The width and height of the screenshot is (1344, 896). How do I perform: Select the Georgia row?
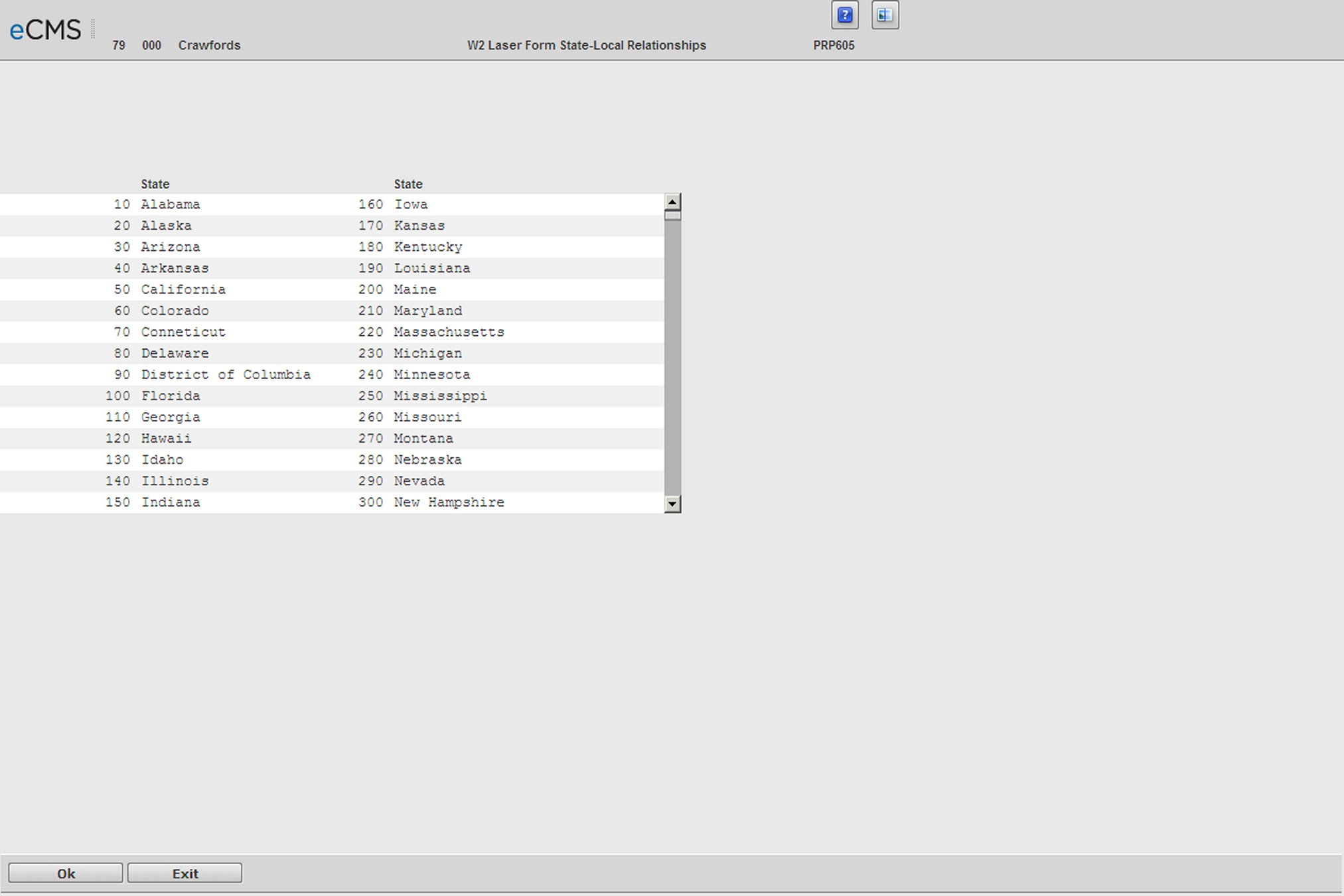(171, 417)
